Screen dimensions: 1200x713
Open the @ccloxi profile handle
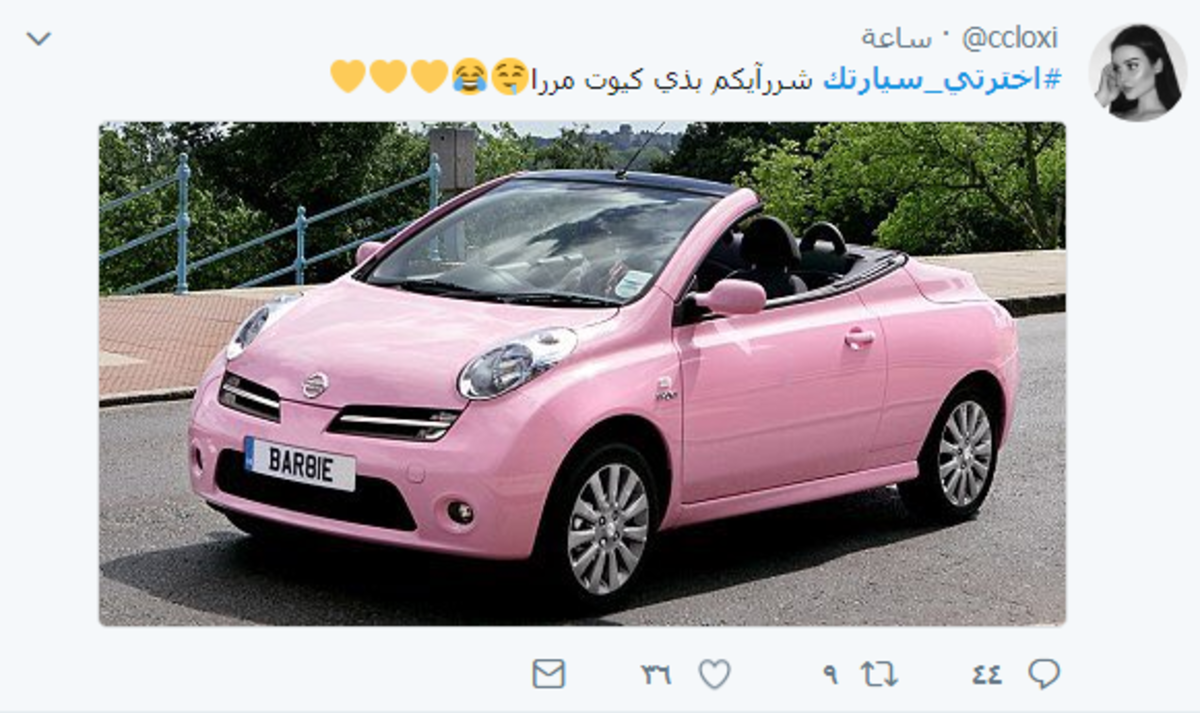(x=1008, y=39)
